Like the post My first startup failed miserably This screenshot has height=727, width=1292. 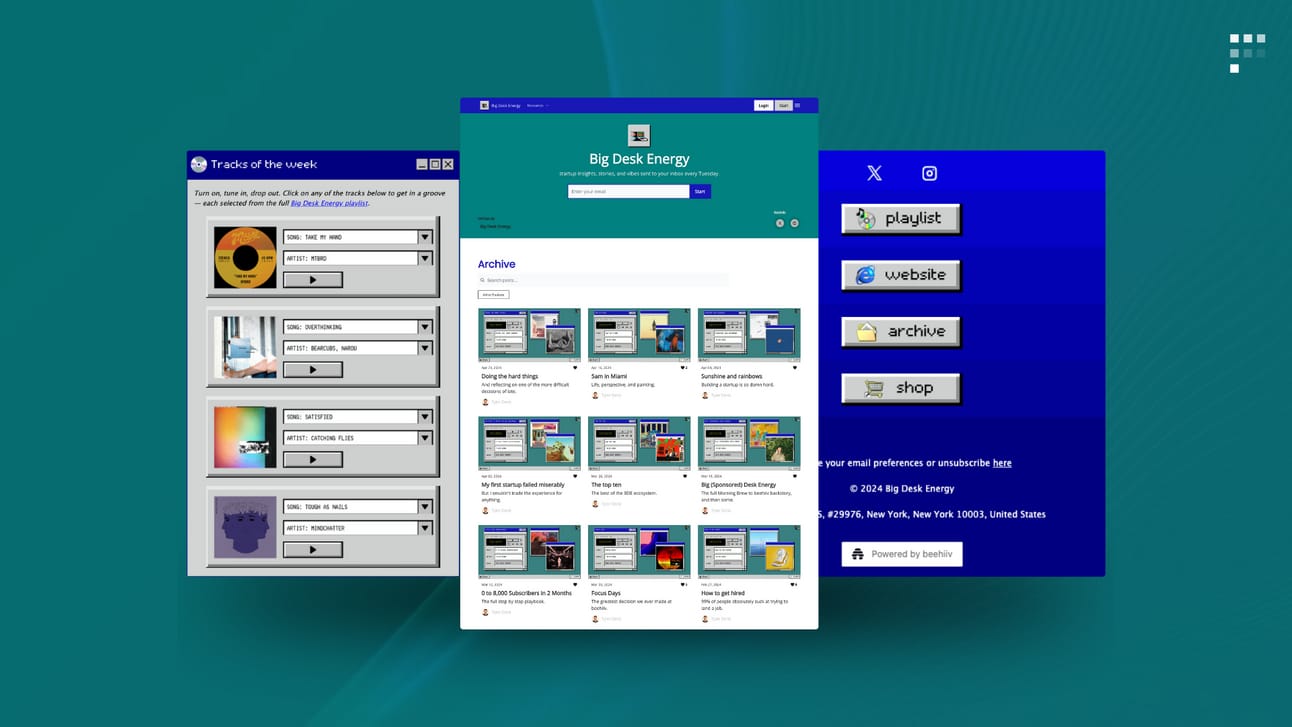point(575,476)
